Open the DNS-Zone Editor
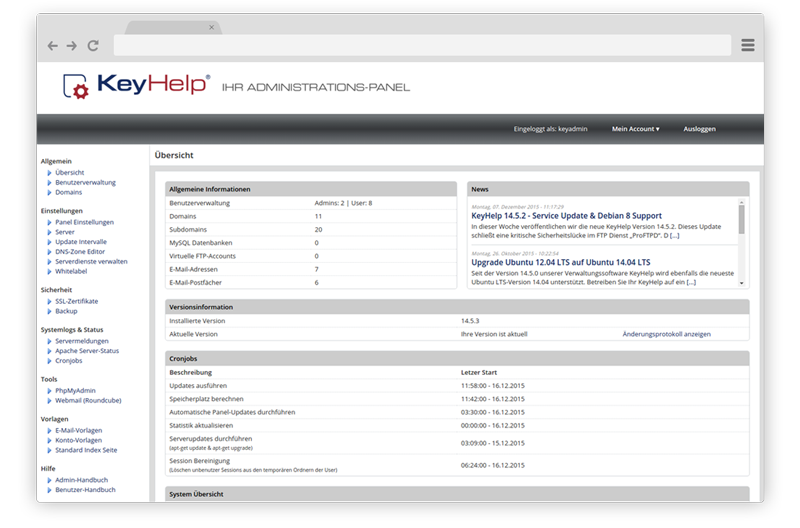 (80, 252)
